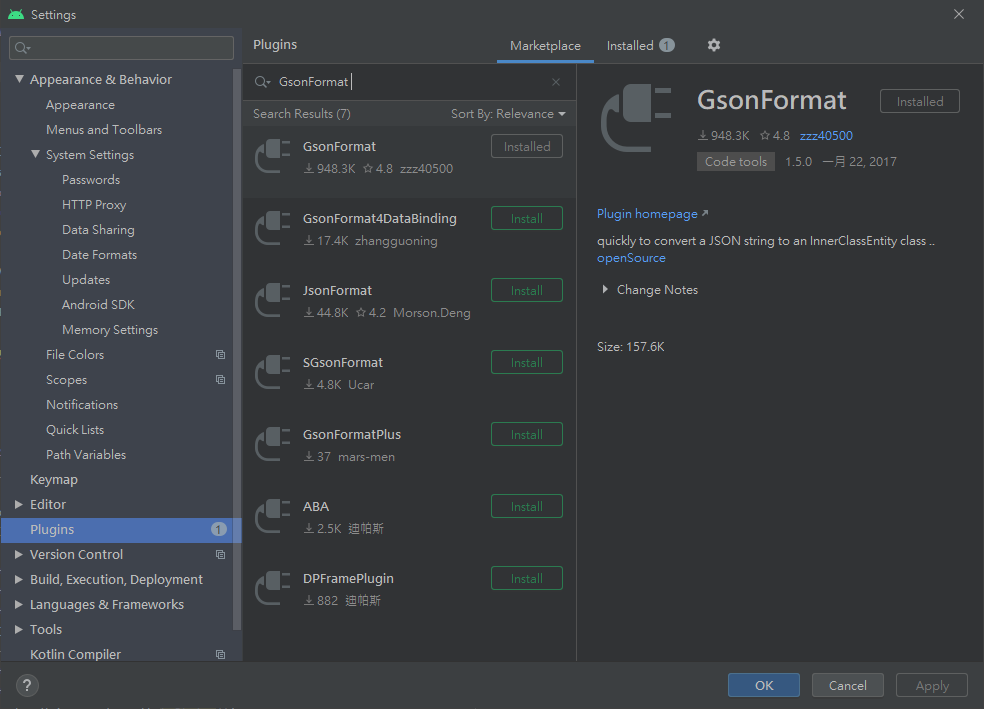Viewport: 984px width, 709px height.
Task: Open the plugin search history magnifier icon
Action: 262,82
